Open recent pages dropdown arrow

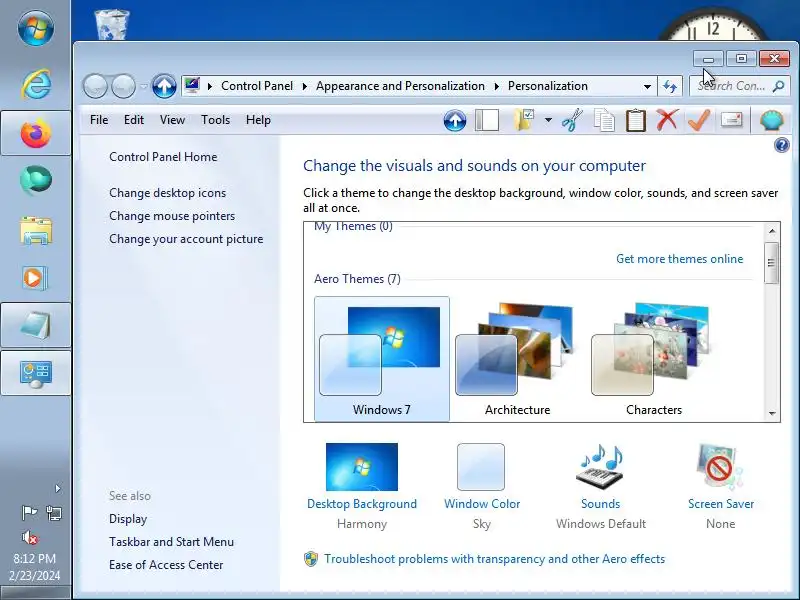tap(143, 87)
